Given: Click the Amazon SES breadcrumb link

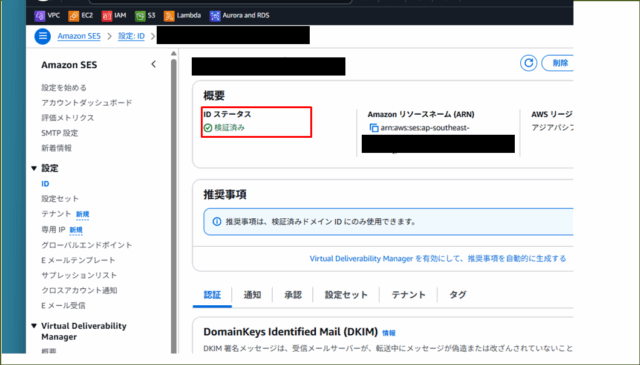Looking at the screenshot, I should (79, 36).
